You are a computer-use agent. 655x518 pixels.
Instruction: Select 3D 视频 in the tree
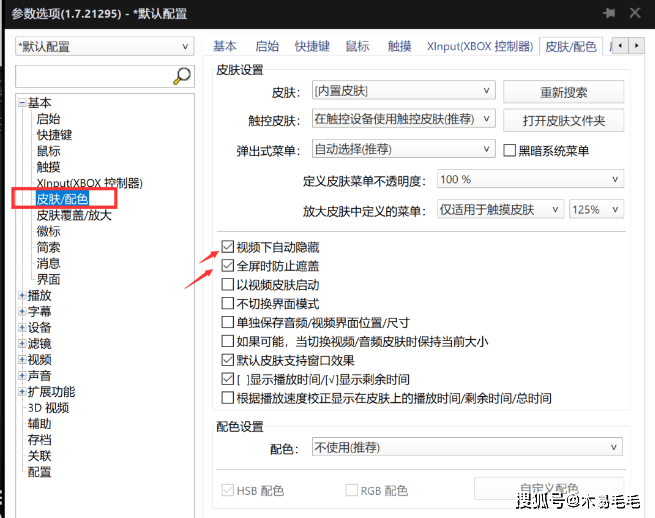point(48,408)
